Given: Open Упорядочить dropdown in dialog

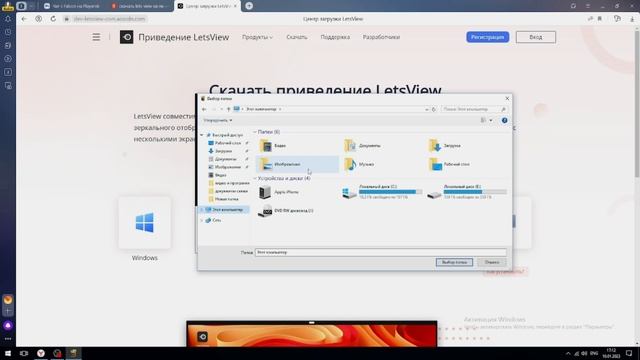Looking at the screenshot, I should click(x=218, y=120).
